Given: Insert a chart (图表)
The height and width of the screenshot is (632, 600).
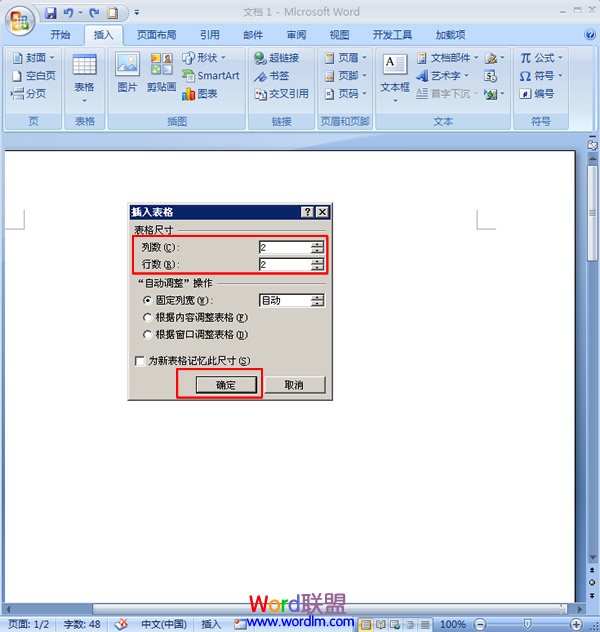Looking at the screenshot, I should [x=199, y=94].
